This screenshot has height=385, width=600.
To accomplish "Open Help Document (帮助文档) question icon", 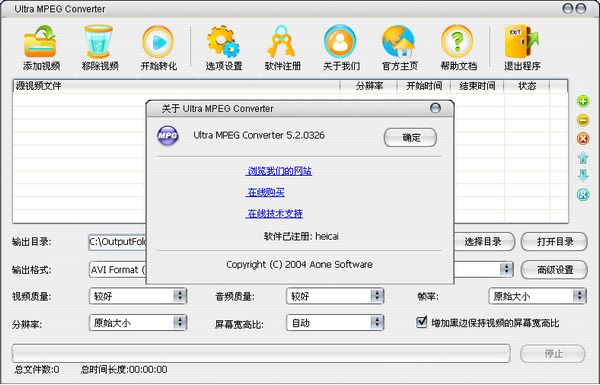I will (458, 41).
